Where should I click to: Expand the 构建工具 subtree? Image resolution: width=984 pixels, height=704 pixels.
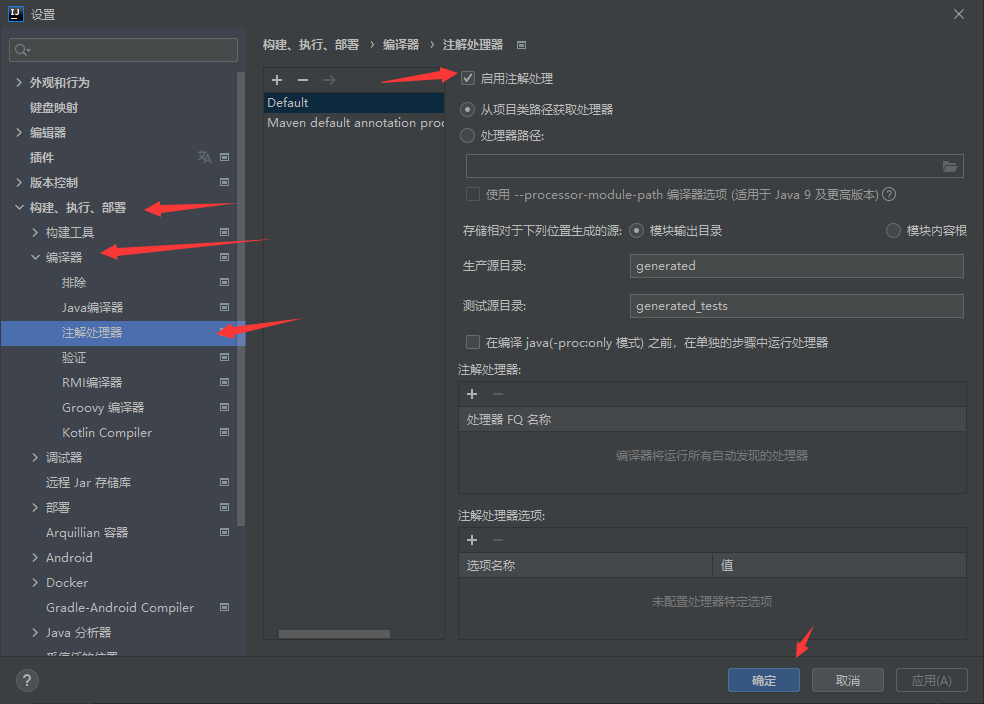coord(35,232)
